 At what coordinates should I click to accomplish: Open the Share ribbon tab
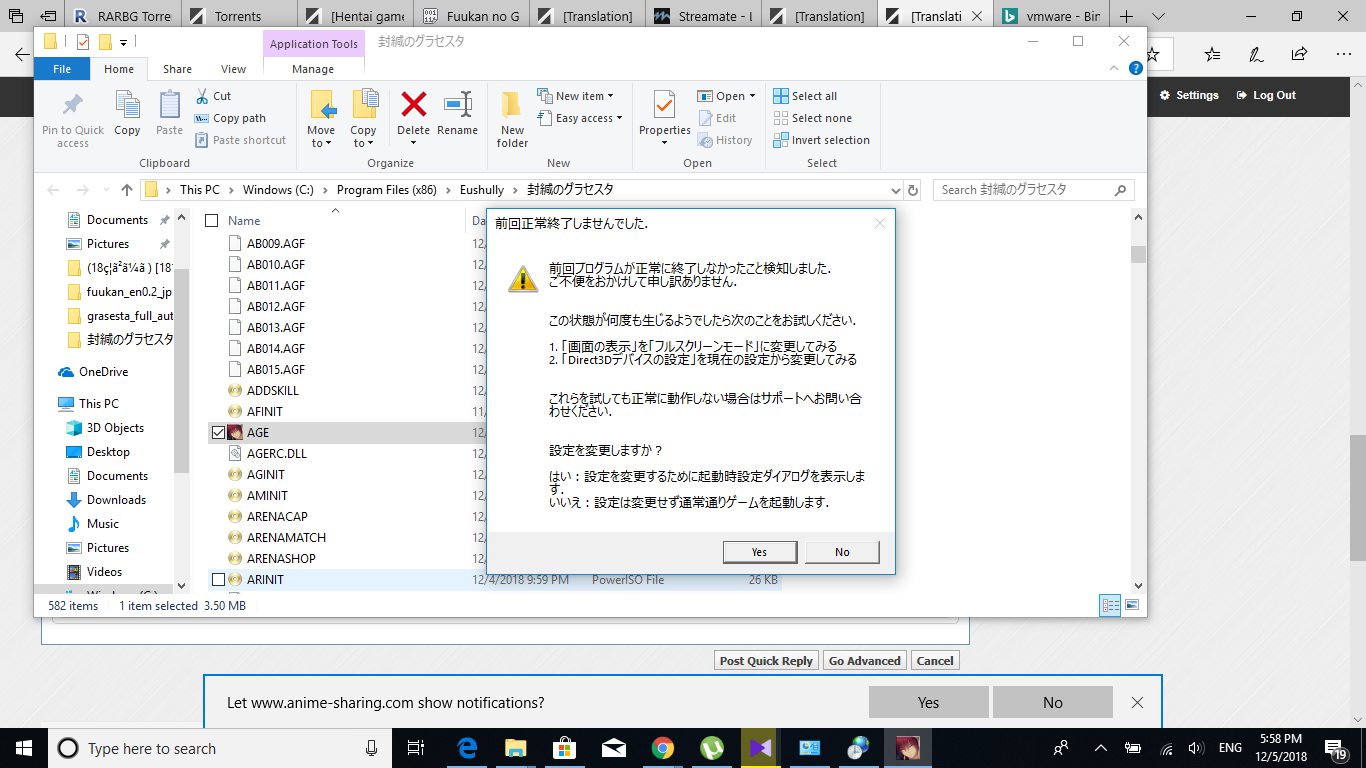click(177, 69)
